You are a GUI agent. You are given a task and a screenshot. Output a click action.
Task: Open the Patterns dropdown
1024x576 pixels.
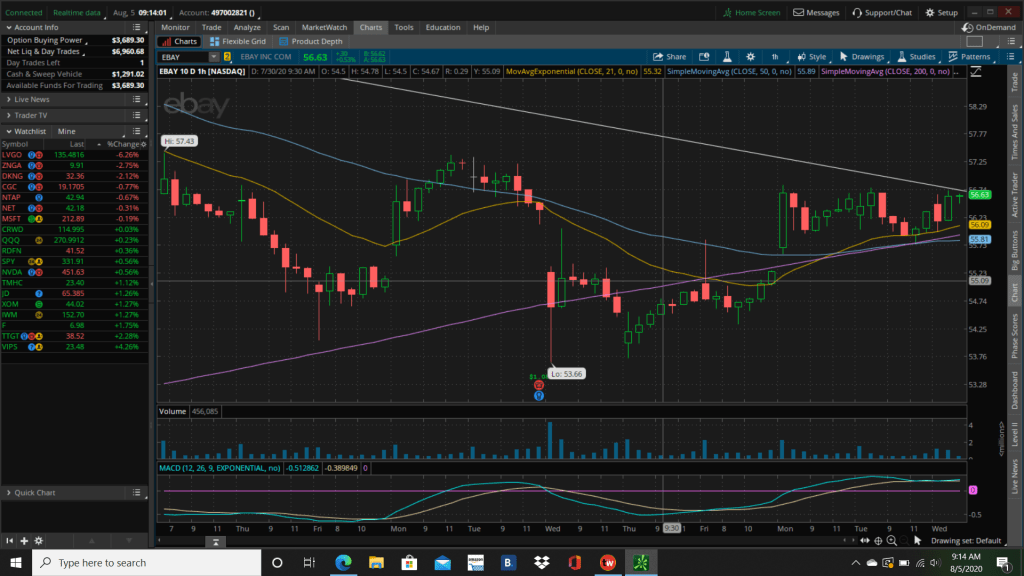pyautogui.click(x=968, y=57)
